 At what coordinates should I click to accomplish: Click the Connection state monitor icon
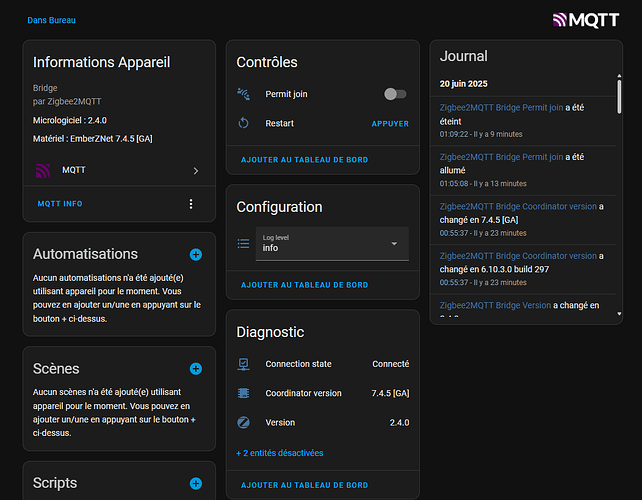pos(243,364)
